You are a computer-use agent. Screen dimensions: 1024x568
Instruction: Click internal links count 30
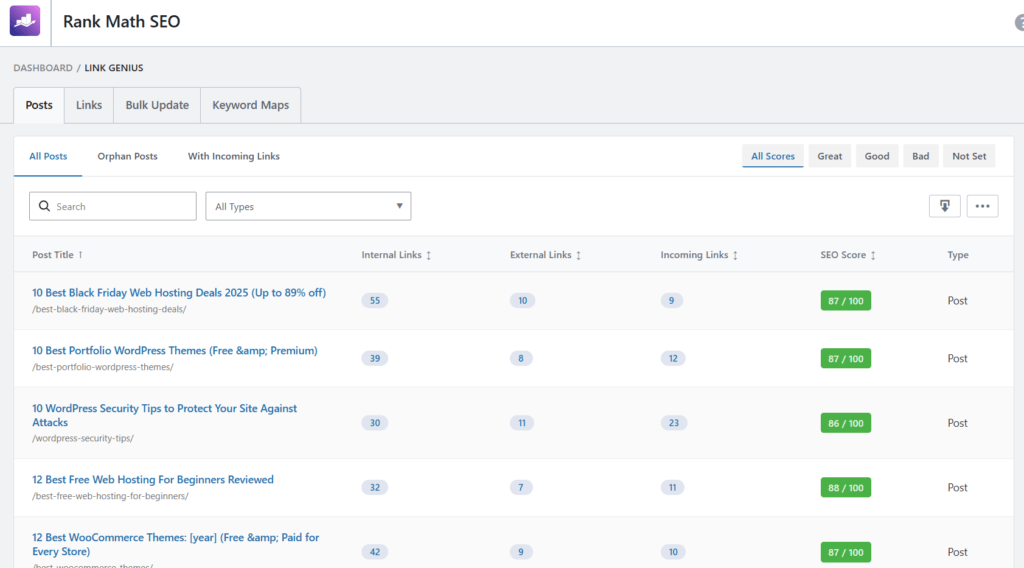click(x=375, y=423)
